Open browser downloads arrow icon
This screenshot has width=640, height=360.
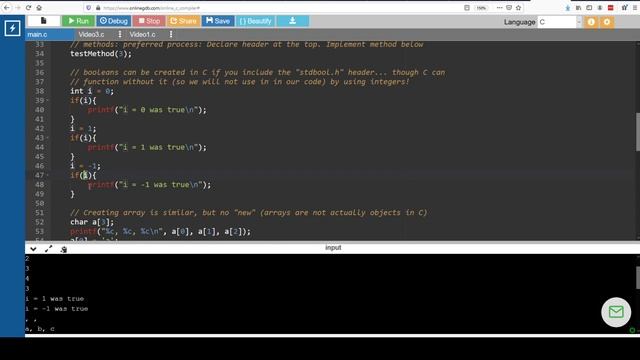point(568,8)
